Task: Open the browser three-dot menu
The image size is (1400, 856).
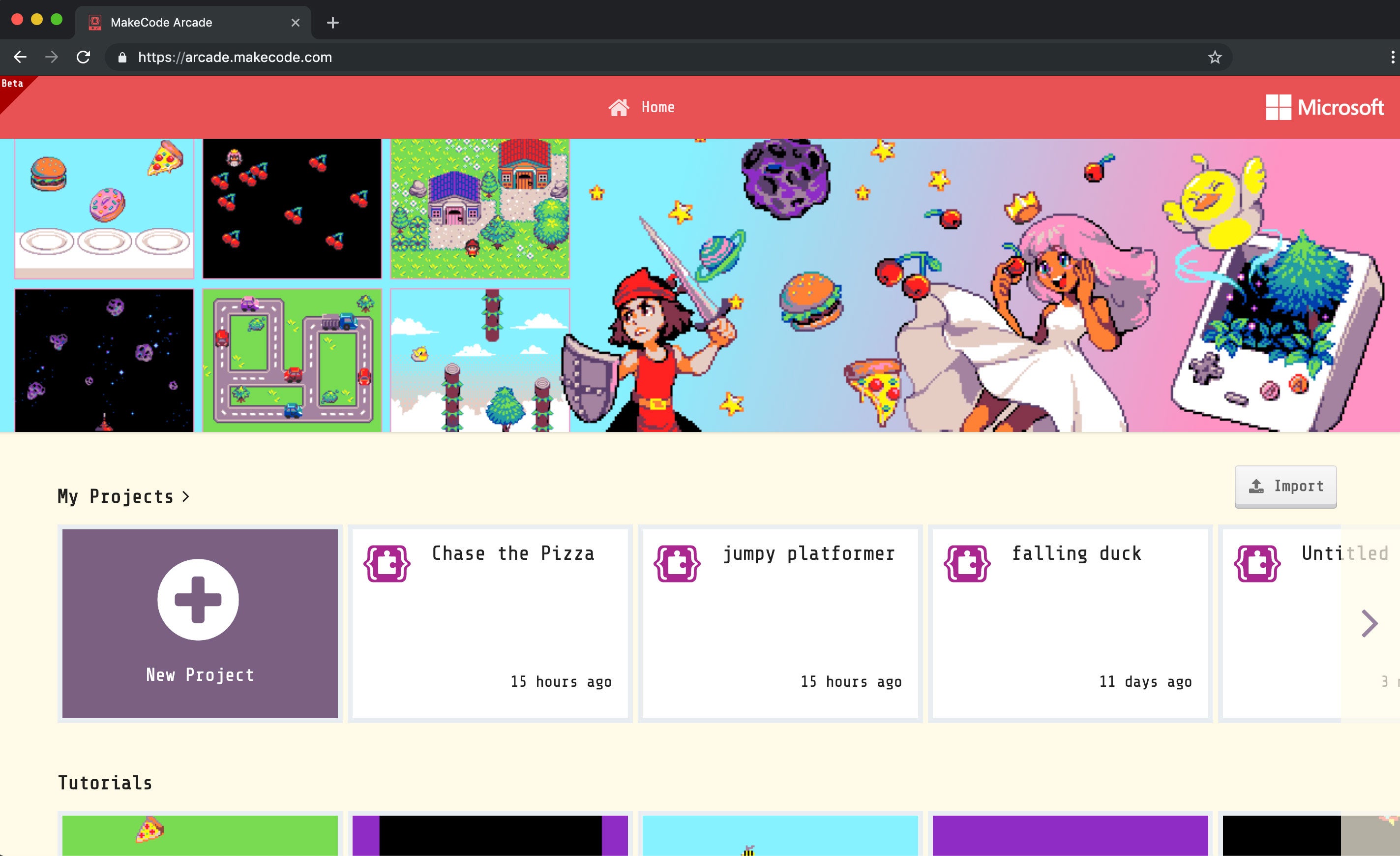Action: 1392,58
